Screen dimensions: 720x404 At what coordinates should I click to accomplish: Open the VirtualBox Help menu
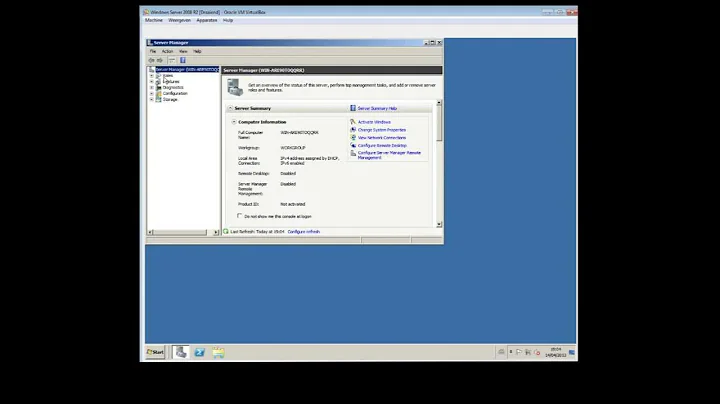[228, 20]
